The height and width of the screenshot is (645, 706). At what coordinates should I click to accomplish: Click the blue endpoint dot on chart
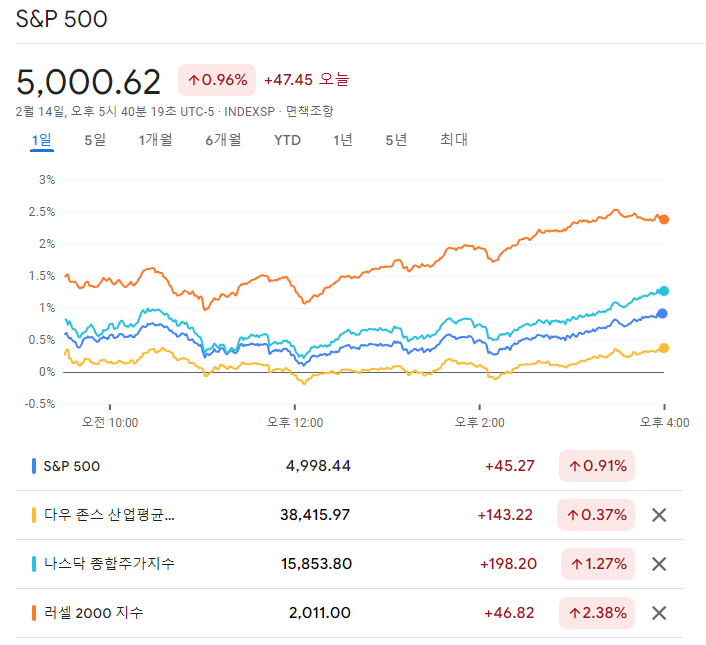(x=662, y=314)
